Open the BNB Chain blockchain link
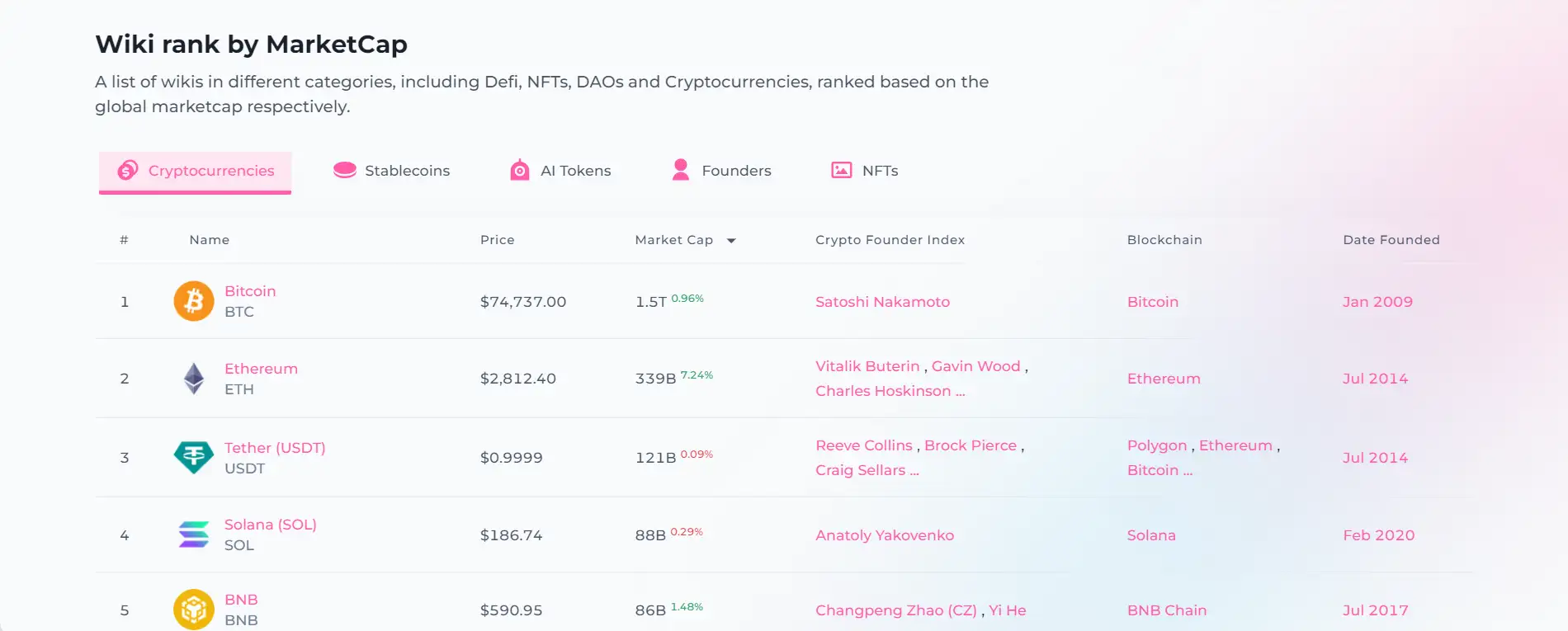 point(1166,610)
